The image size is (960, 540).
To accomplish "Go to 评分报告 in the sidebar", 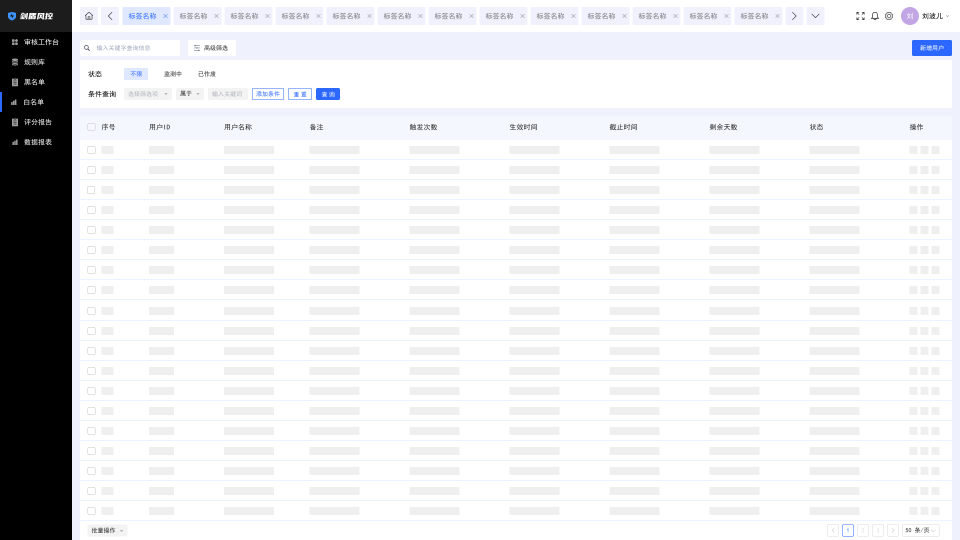I will (x=37, y=122).
